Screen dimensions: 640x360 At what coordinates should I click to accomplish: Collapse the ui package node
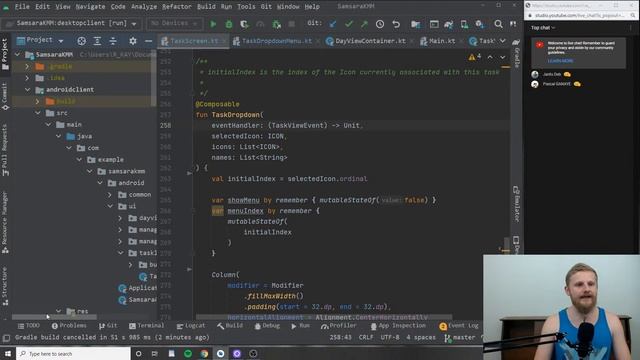point(110,206)
